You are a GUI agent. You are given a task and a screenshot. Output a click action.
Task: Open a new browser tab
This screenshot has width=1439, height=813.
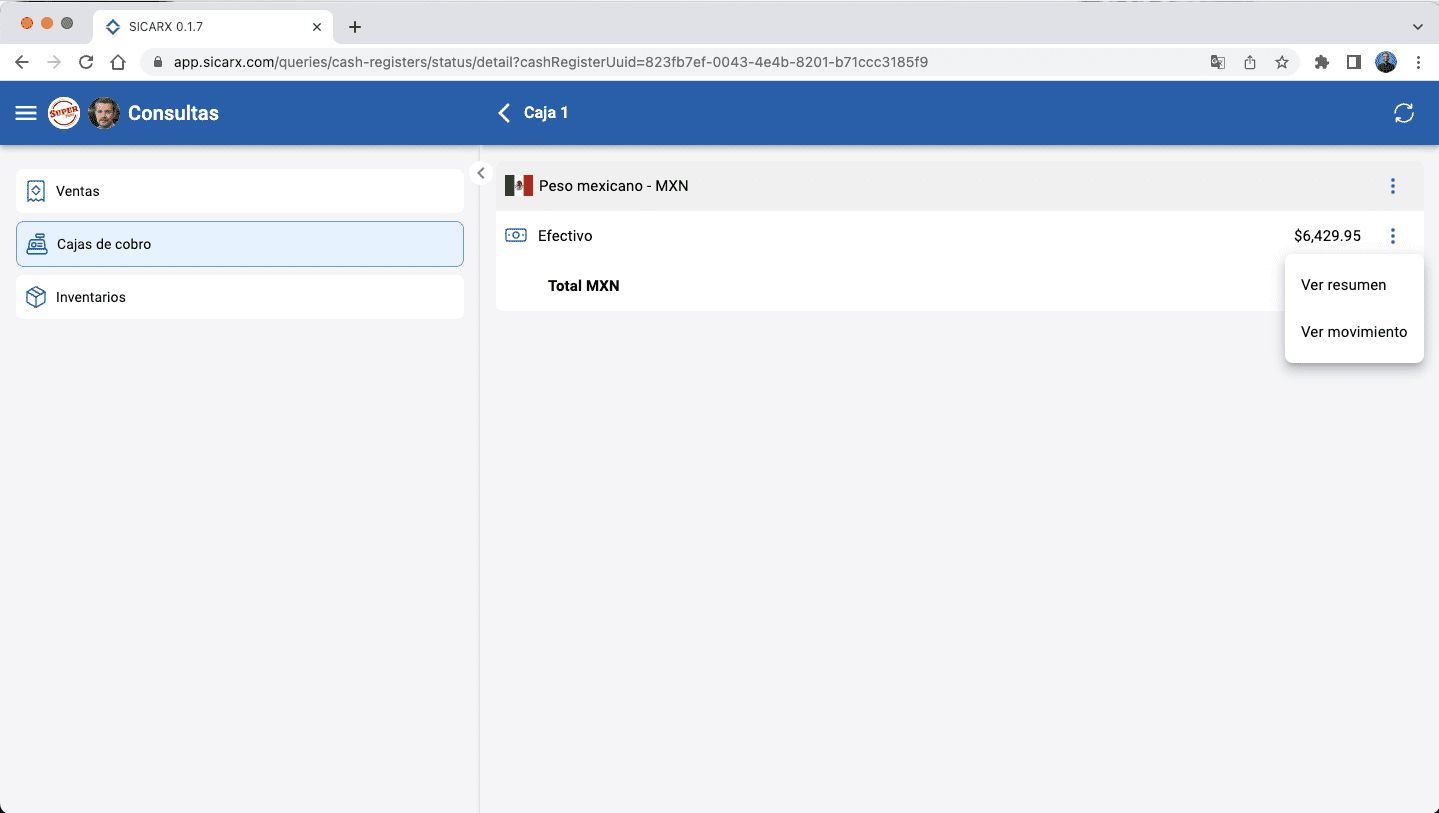[354, 27]
